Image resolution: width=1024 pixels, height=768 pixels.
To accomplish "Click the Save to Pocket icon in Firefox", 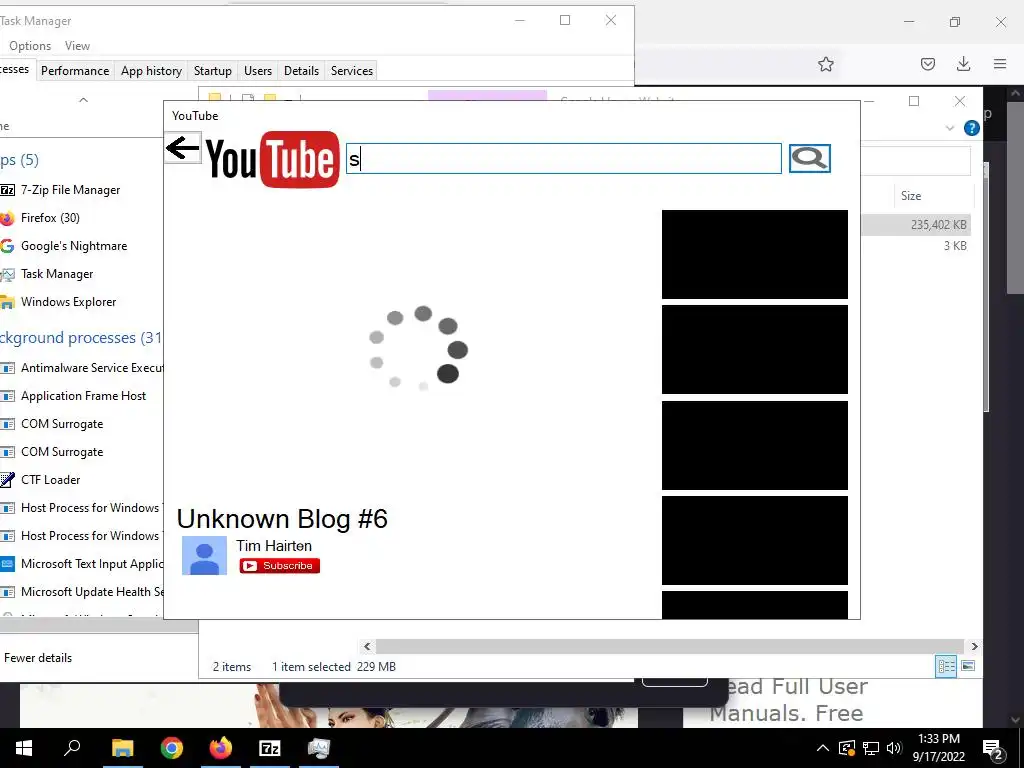I will click(x=927, y=64).
